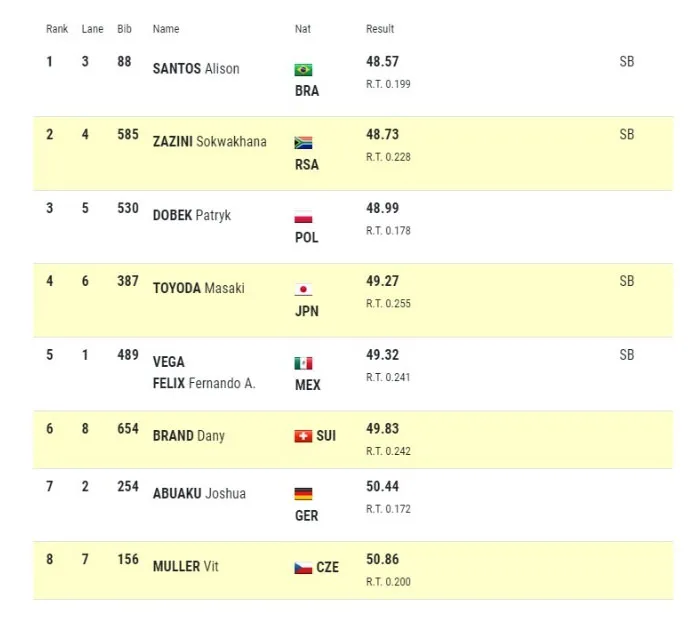694x623 pixels.
Task: Click the Rank column header
Action: 57,29
